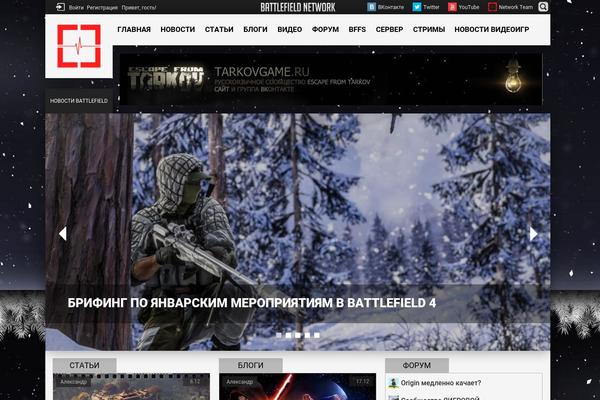The image size is (600, 400).
Task: Click the red crosshair site logo
Action: 79,46
